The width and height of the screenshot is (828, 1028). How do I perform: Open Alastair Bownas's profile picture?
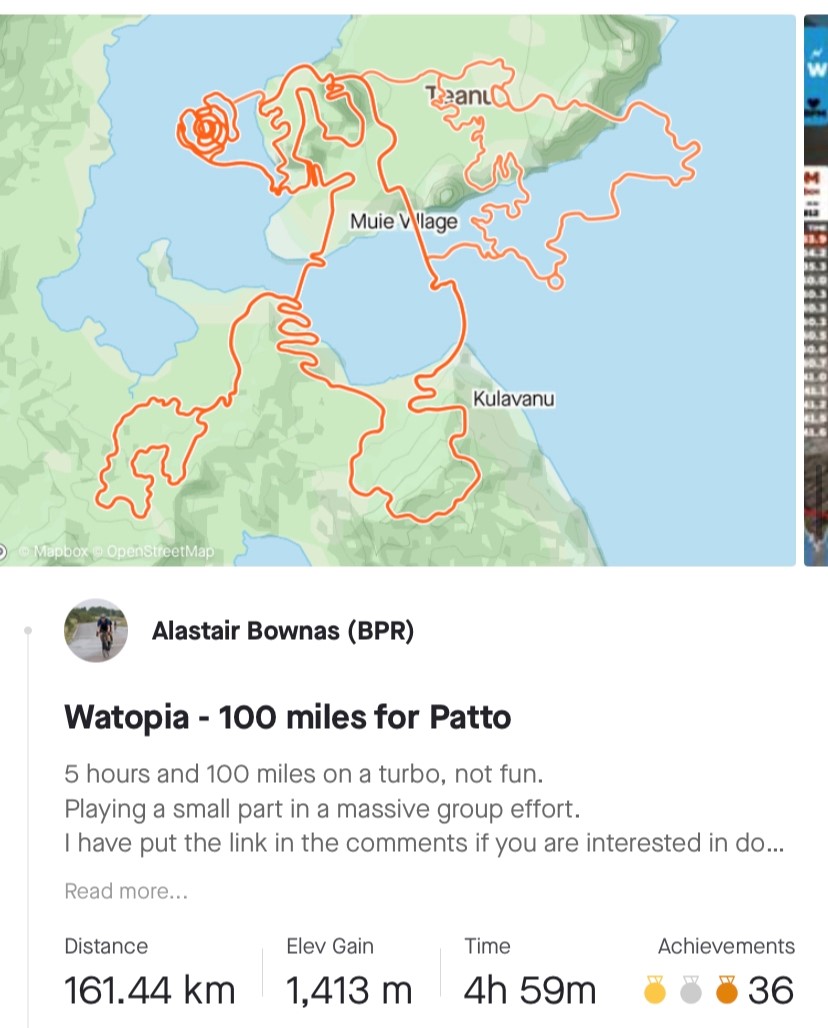(x=95, y=631)
